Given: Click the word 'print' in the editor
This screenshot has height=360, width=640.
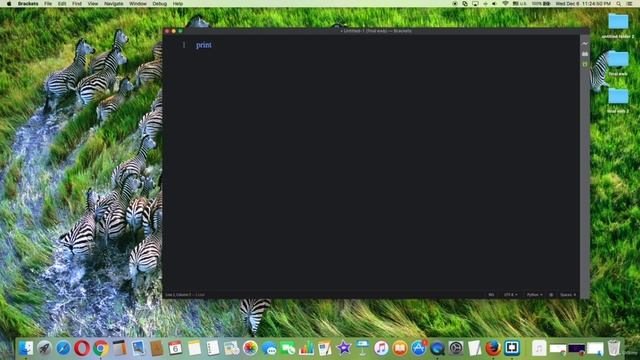Looking at the screenshot, I should (x=204, y=45).
